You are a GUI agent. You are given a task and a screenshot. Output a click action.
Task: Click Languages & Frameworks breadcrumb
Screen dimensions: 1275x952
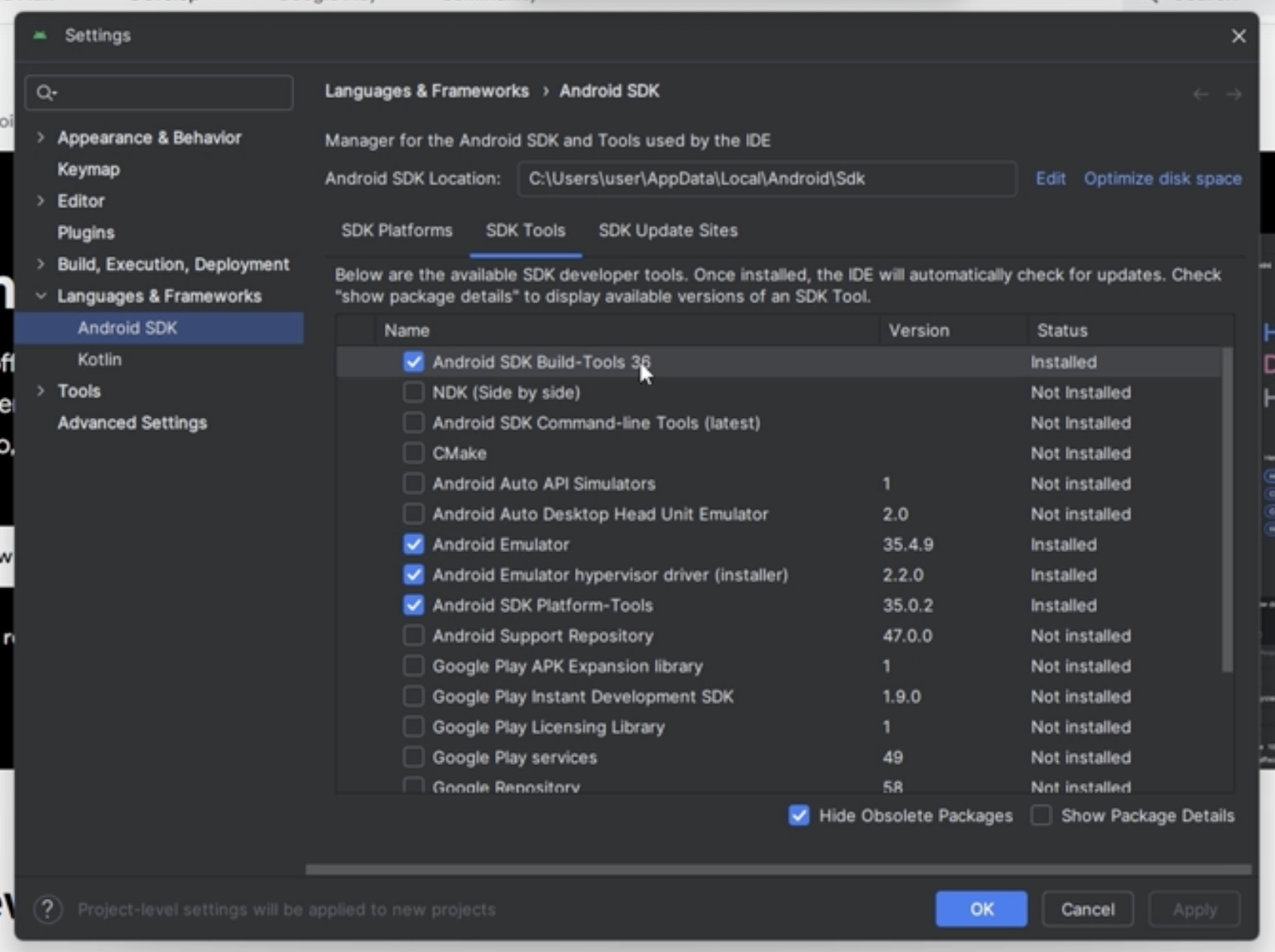tap(427, 91)
